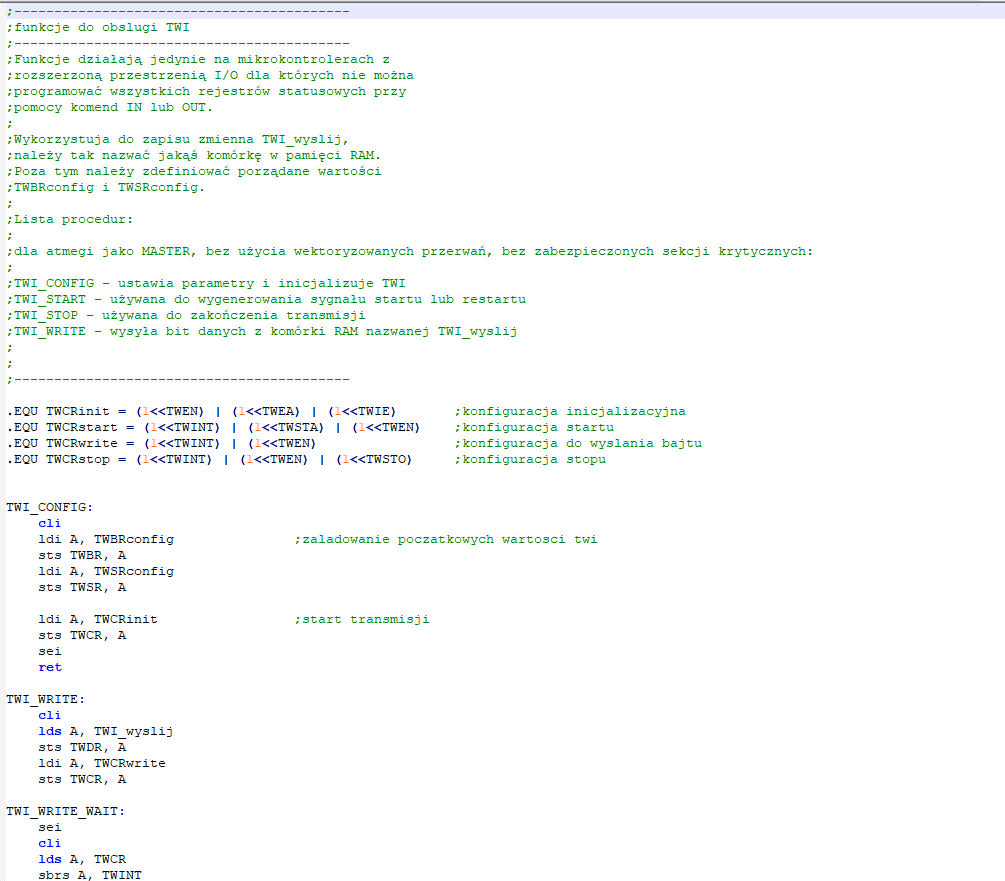Click the 'ldi A, TWCRinit' instruction
This screenshot has width=1005, height=881.
click(98, 619)
